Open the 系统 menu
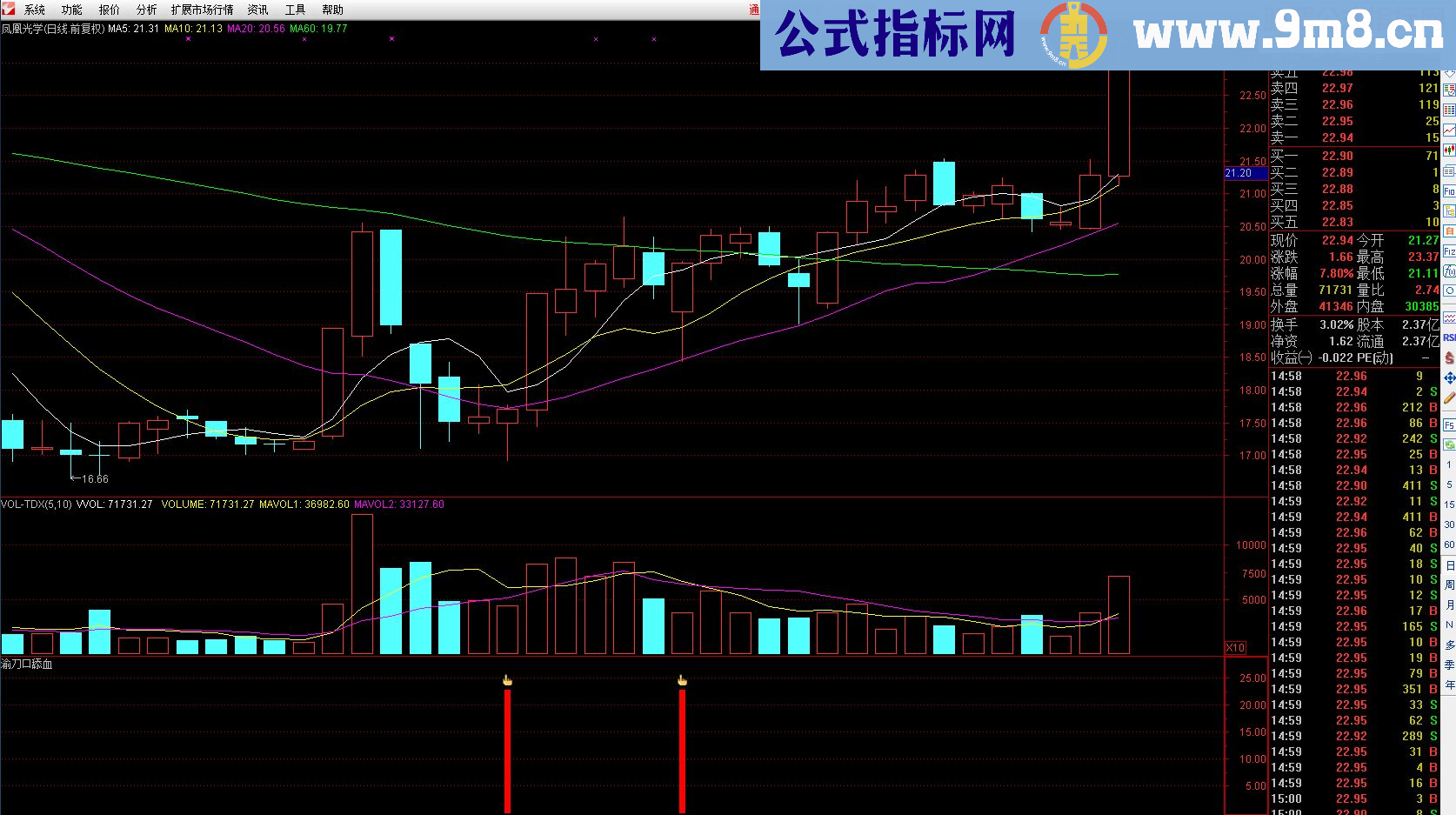Image resolution: width=1456 pixels, height=815 pixels. point(34,10)
